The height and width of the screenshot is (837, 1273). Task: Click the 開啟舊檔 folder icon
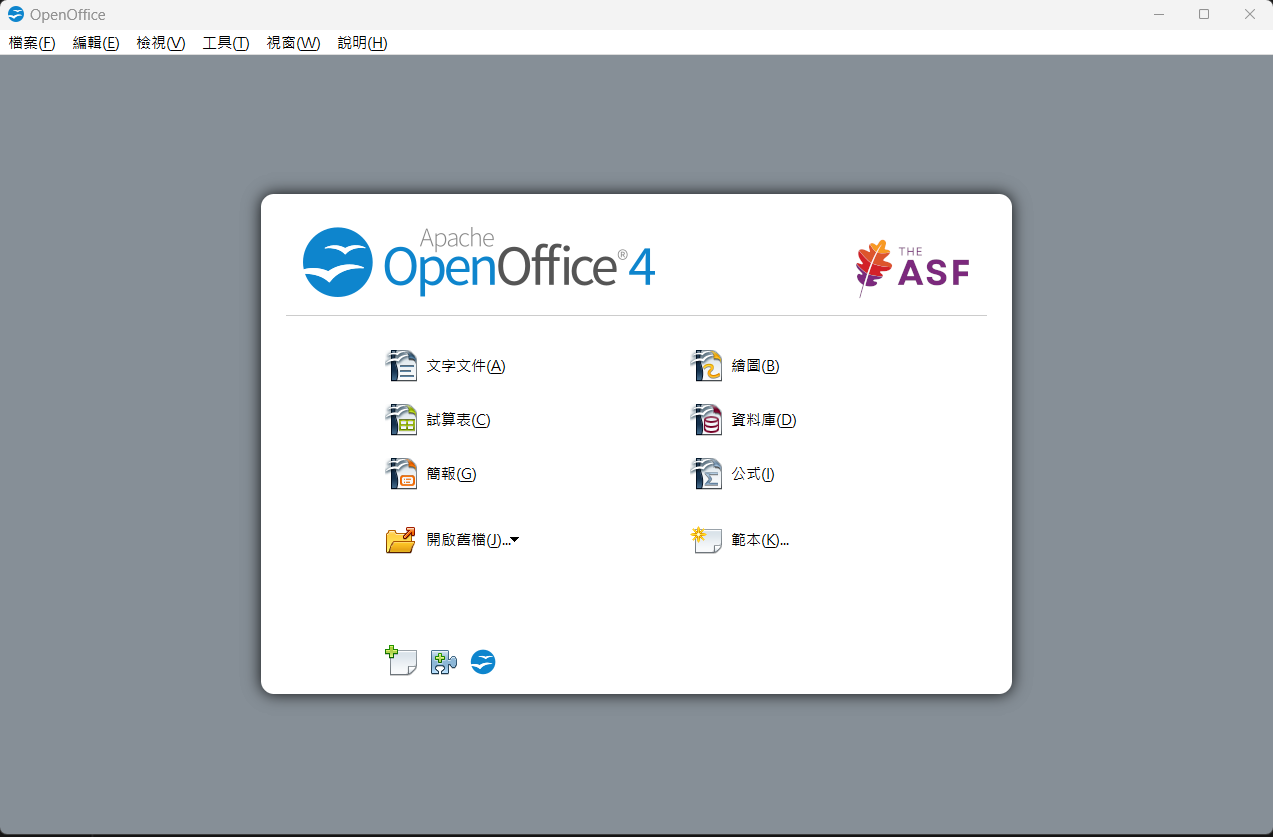[401, 540]
